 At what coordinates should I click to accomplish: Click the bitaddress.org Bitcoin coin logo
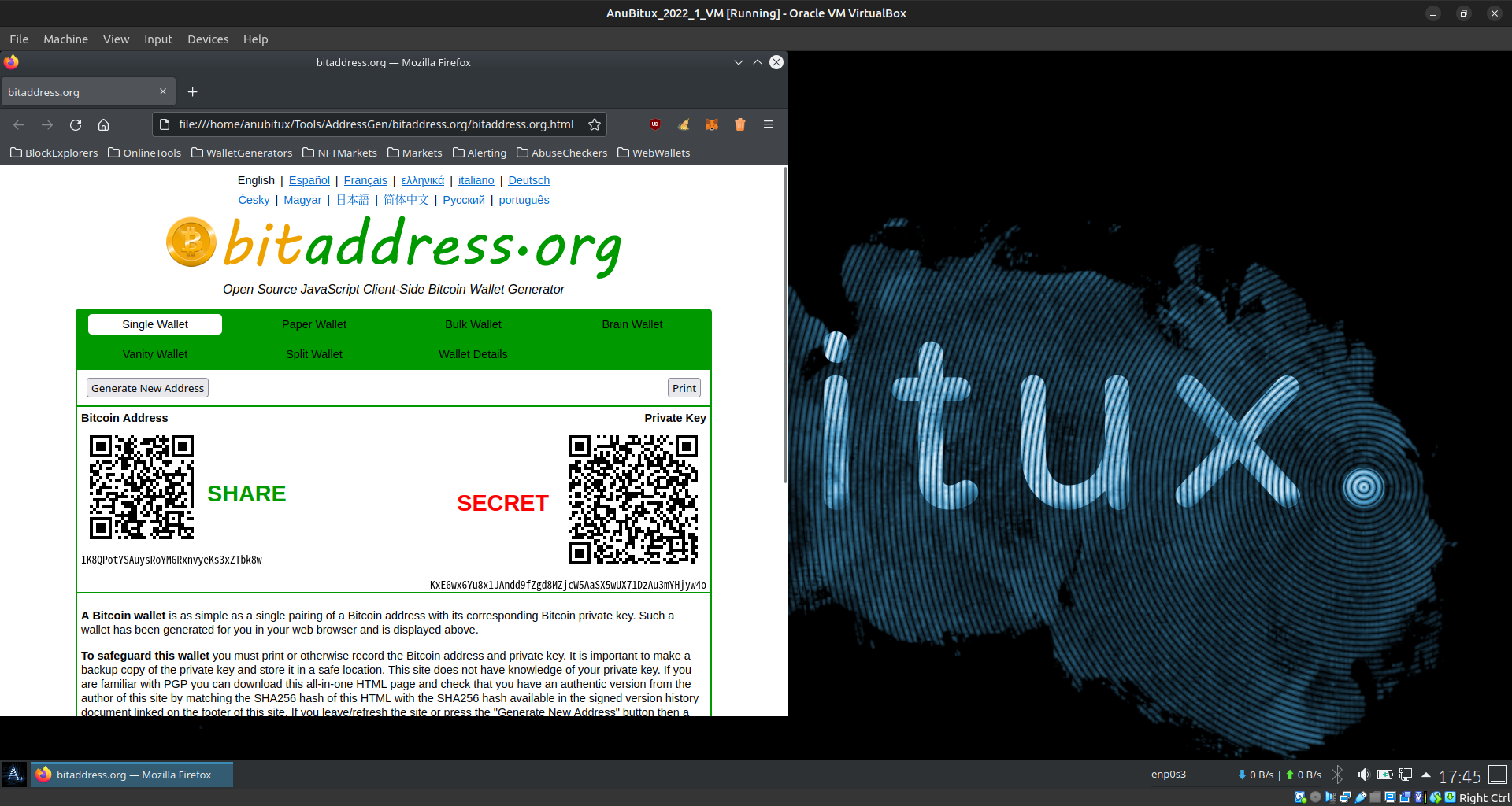pos(191,242)
